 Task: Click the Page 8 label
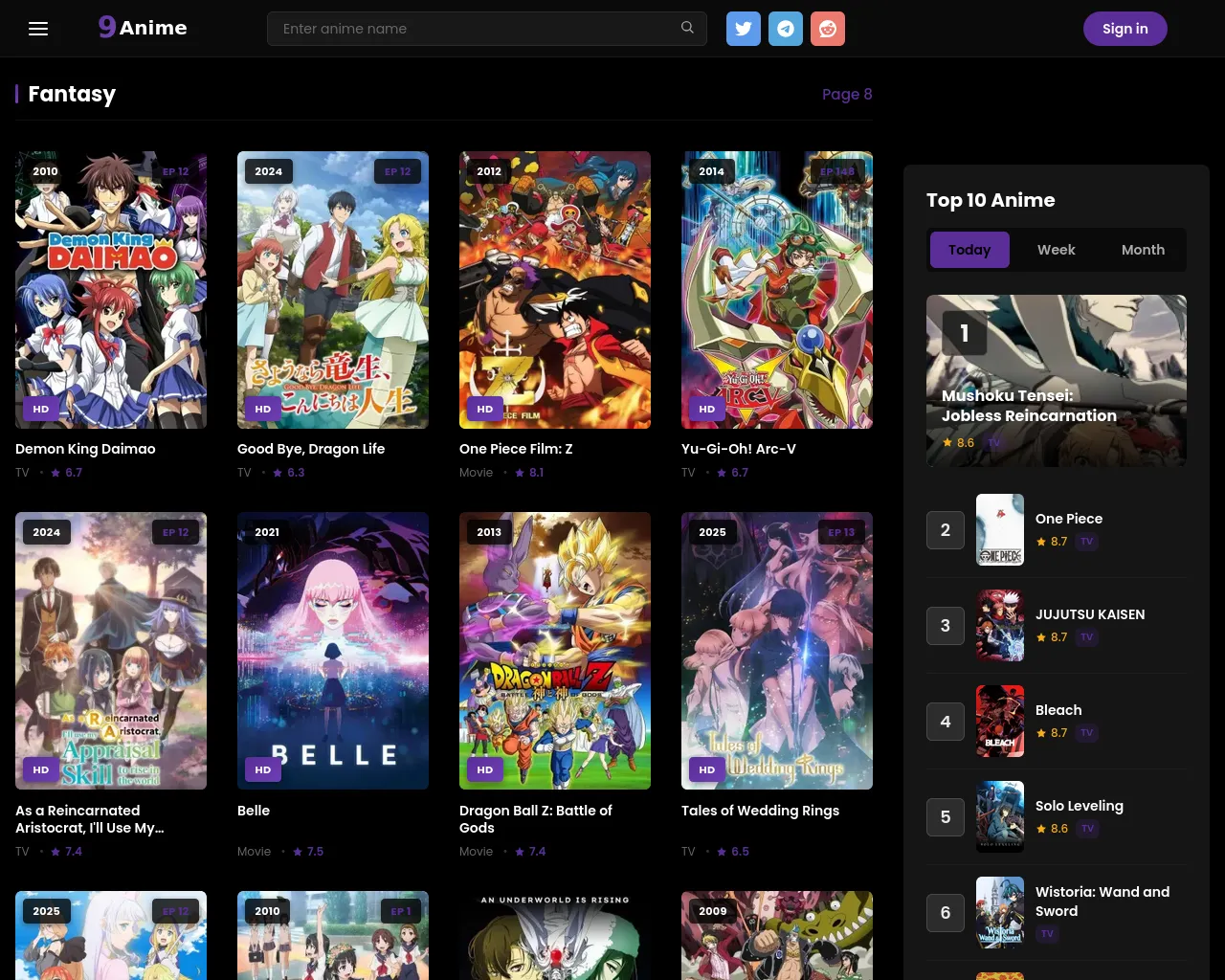(x=847, y=94)
